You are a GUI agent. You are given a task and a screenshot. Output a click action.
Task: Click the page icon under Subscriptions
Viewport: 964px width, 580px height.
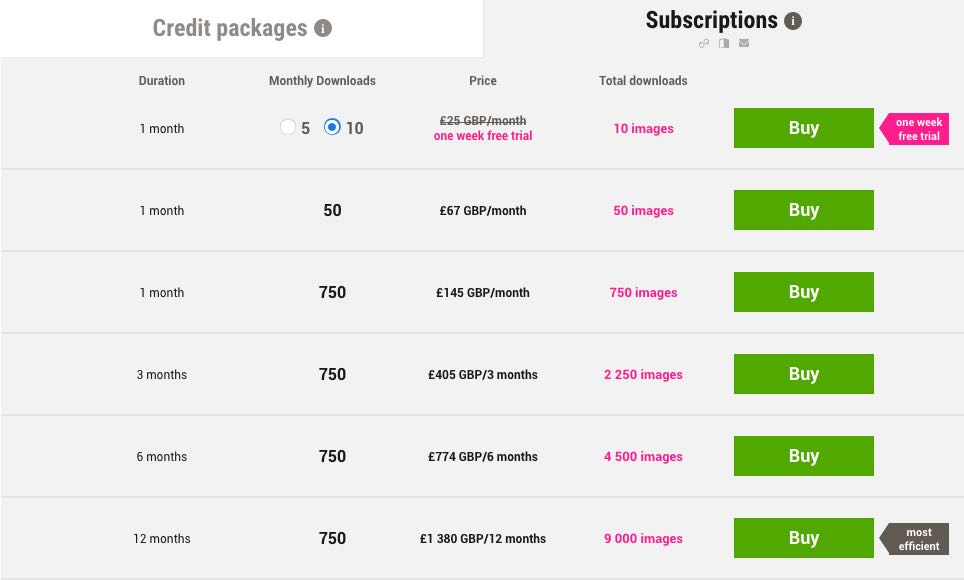724,44
